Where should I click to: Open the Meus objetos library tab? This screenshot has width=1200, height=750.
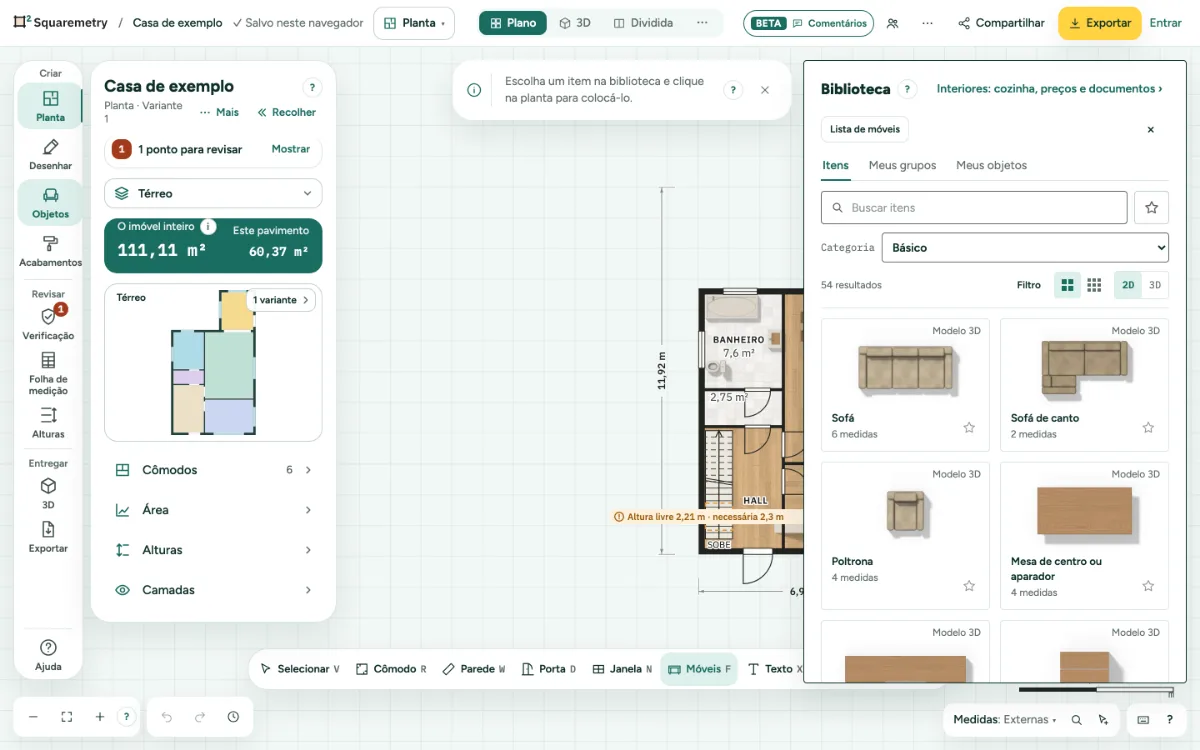[992, 165]
